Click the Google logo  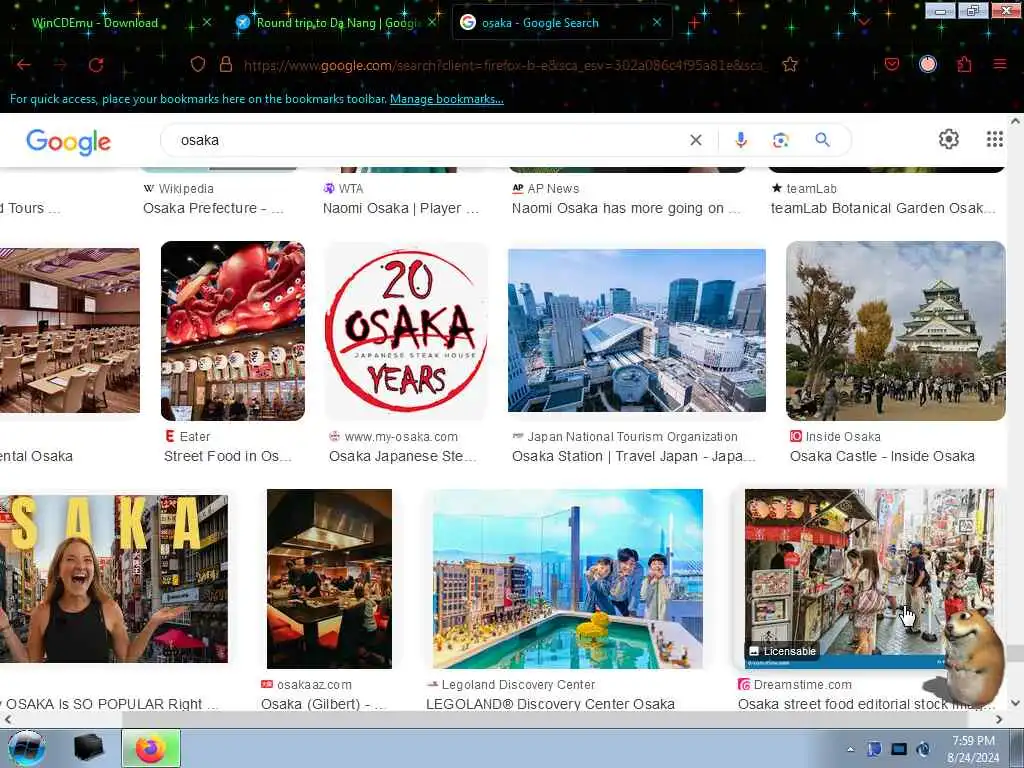pyautogui.click(x=69, y=141)
